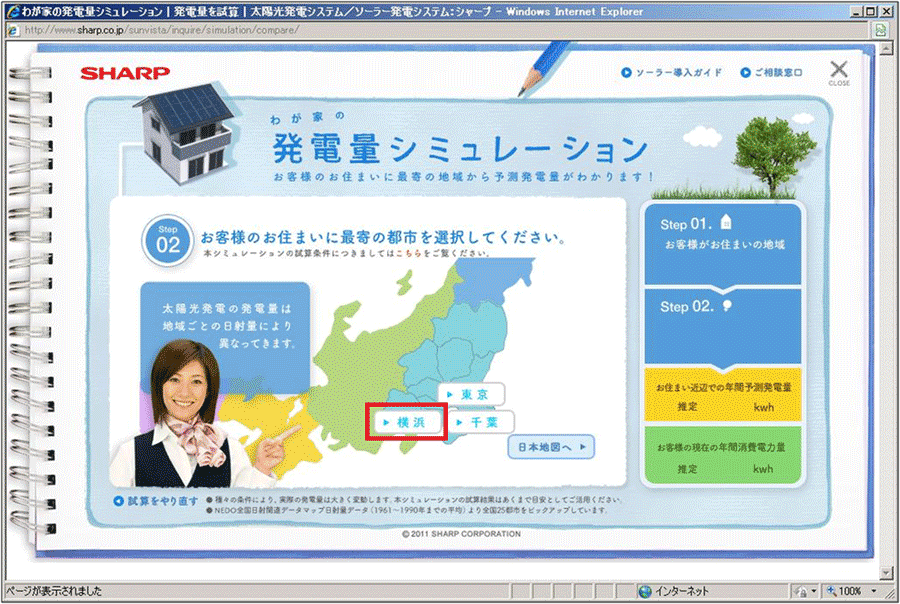Click the SHARP logo
Viewport: 900px width, 604px height.
point(125,73)
